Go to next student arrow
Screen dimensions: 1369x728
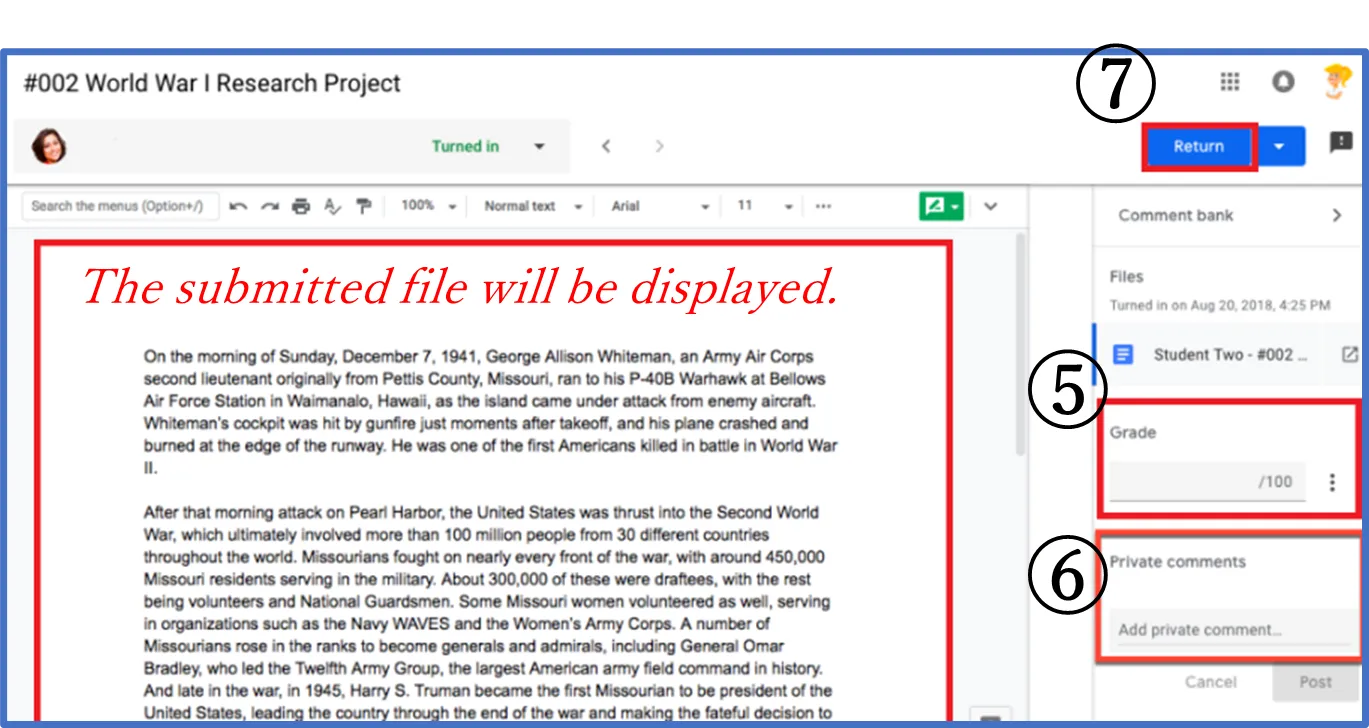click(x=659, y=146)
